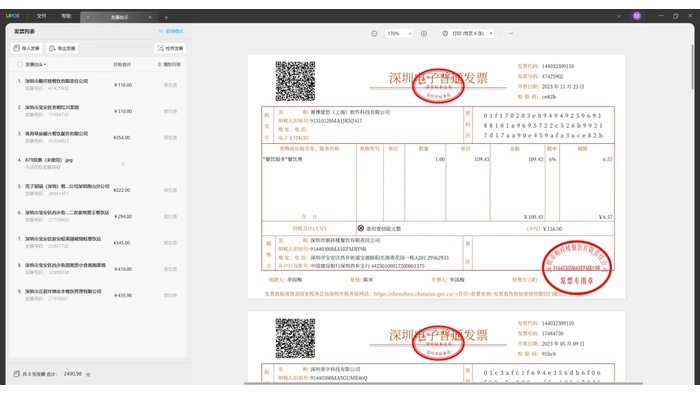Click category tag beside ¥435.98

pyautogui.click(x=170, y=295)
